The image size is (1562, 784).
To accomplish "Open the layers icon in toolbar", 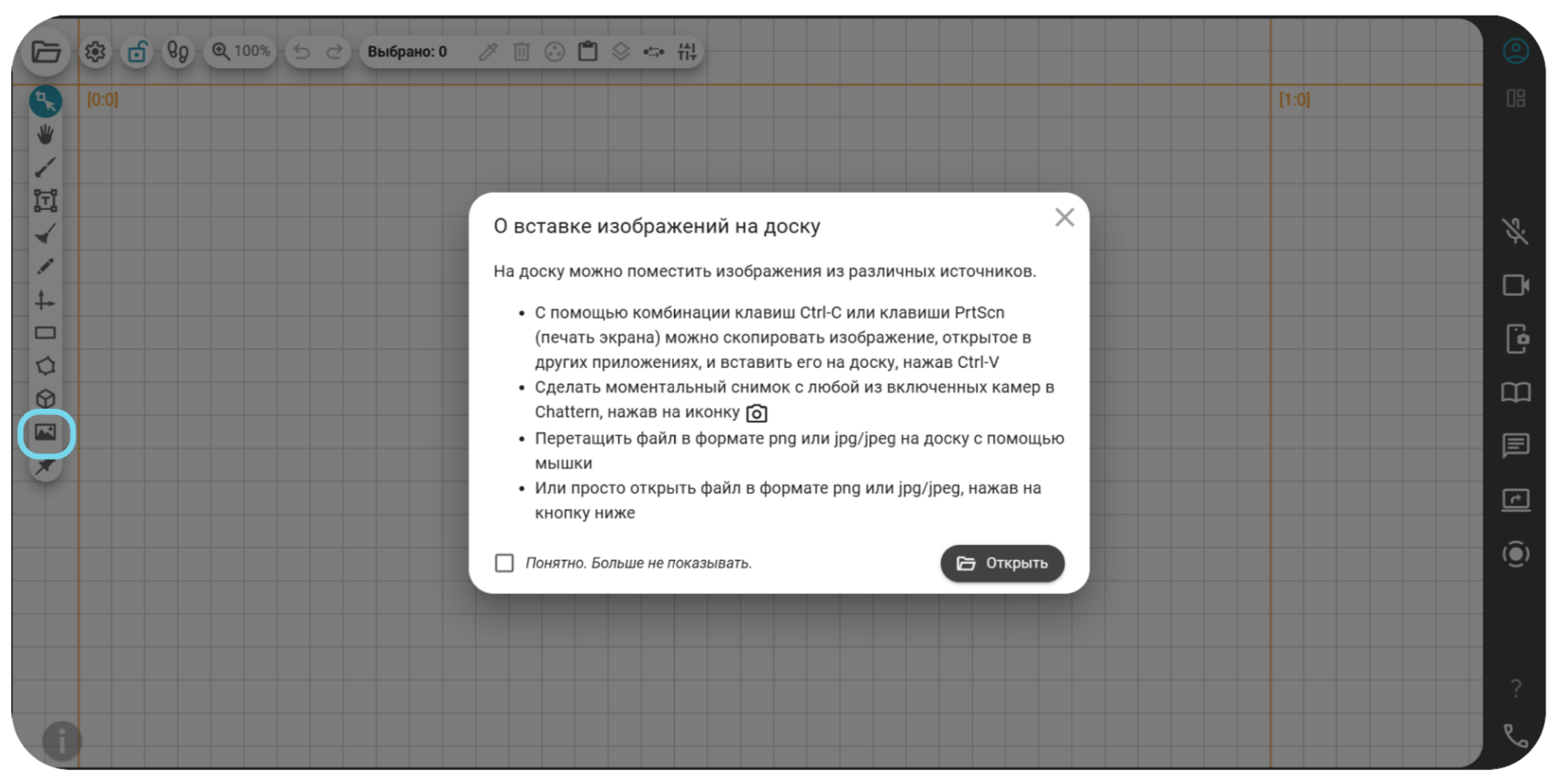I will coord(621,52).
